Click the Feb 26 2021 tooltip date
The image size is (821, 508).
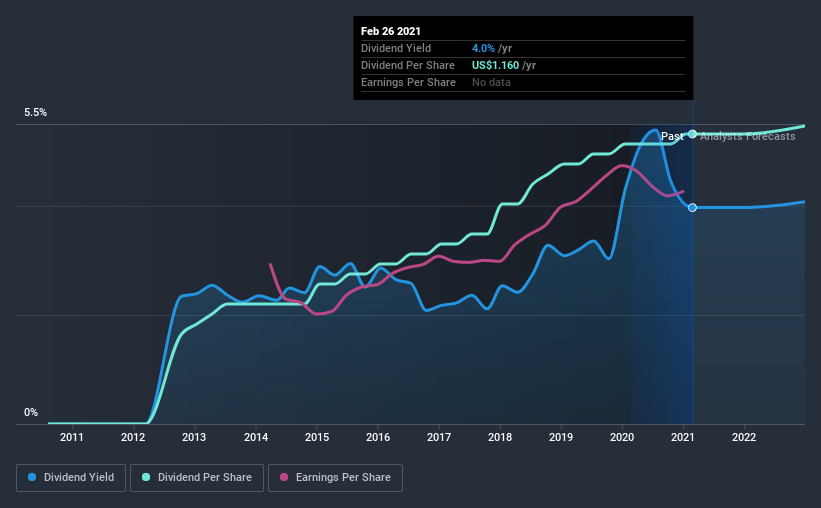(391, 31)
